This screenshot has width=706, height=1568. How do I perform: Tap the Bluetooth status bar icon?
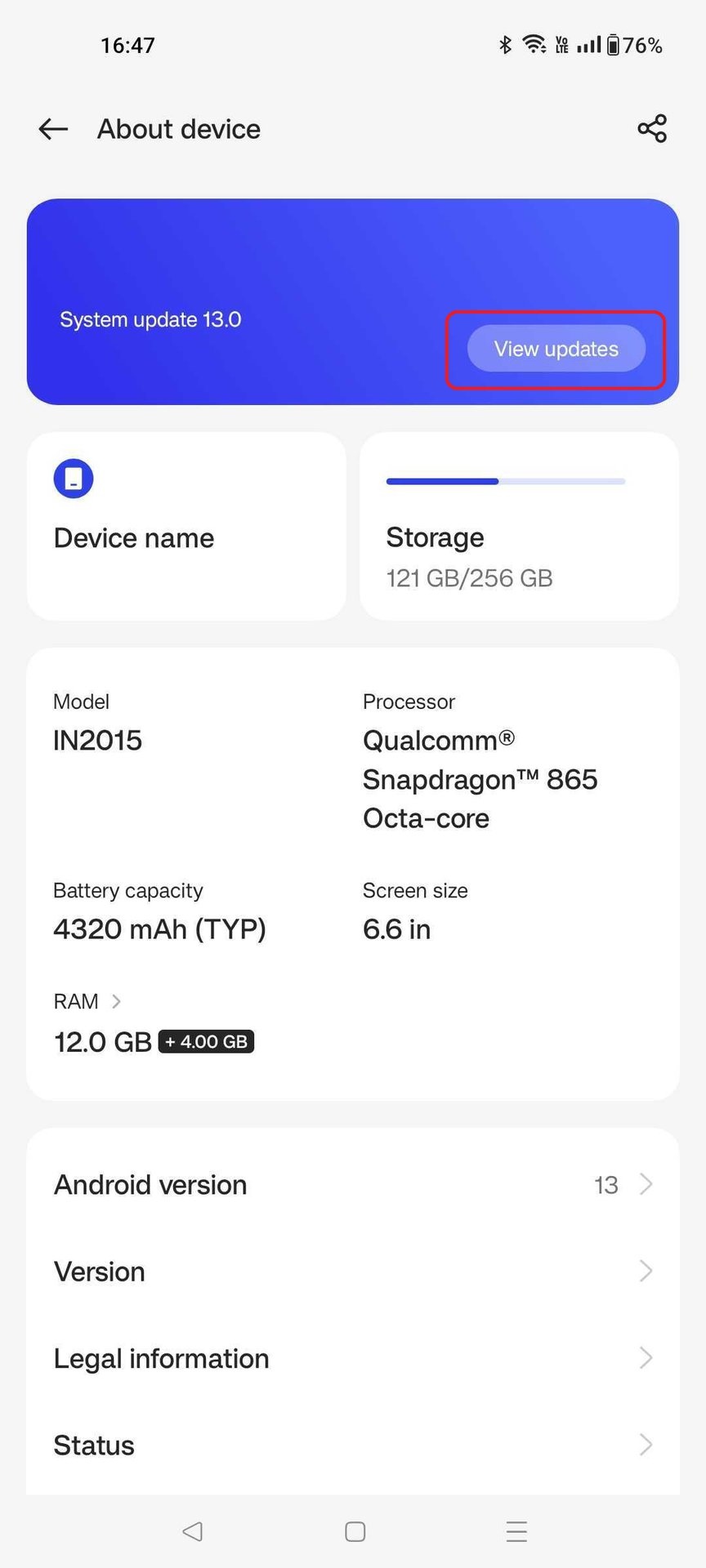click(505, 45)
